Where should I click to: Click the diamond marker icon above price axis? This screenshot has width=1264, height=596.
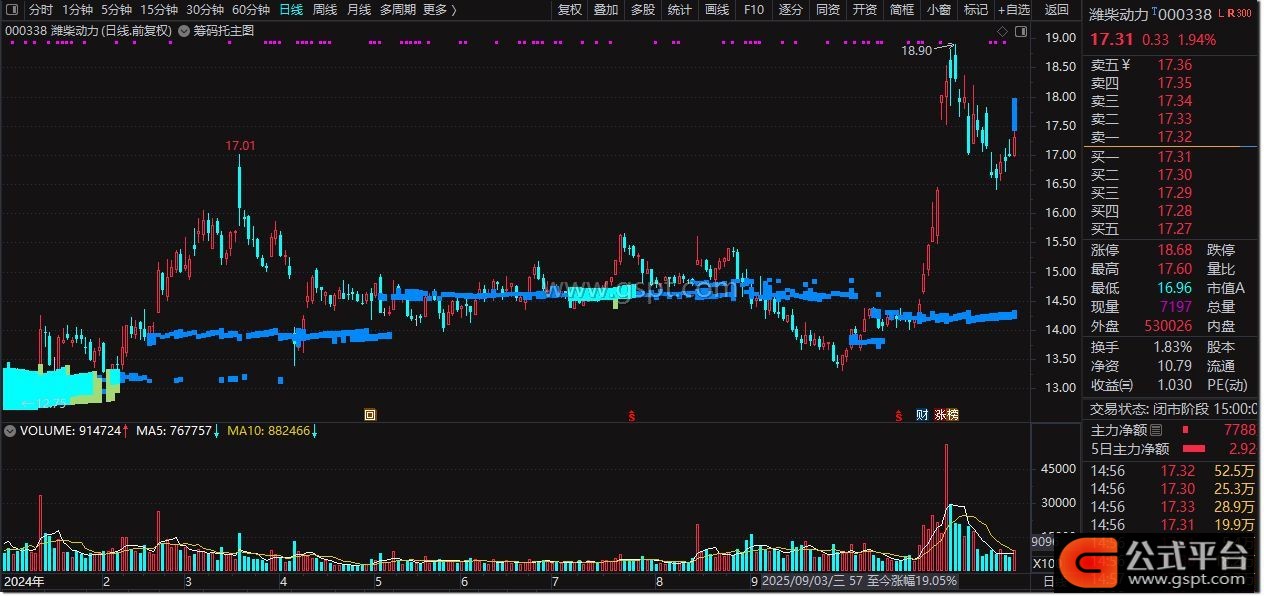(1002, 32)
